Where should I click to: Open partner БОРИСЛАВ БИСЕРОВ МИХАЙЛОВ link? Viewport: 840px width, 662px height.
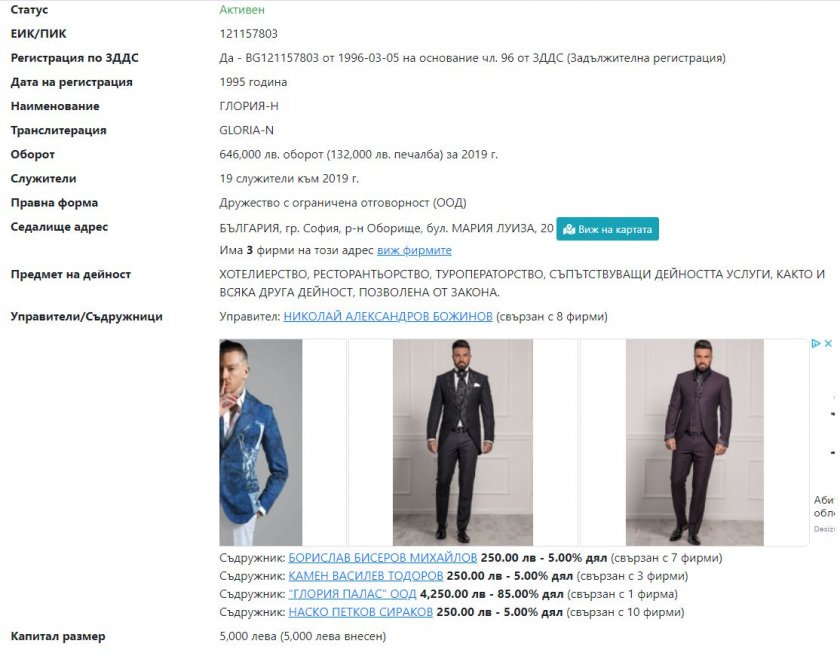pyautogui.click(x=382, y=558)
